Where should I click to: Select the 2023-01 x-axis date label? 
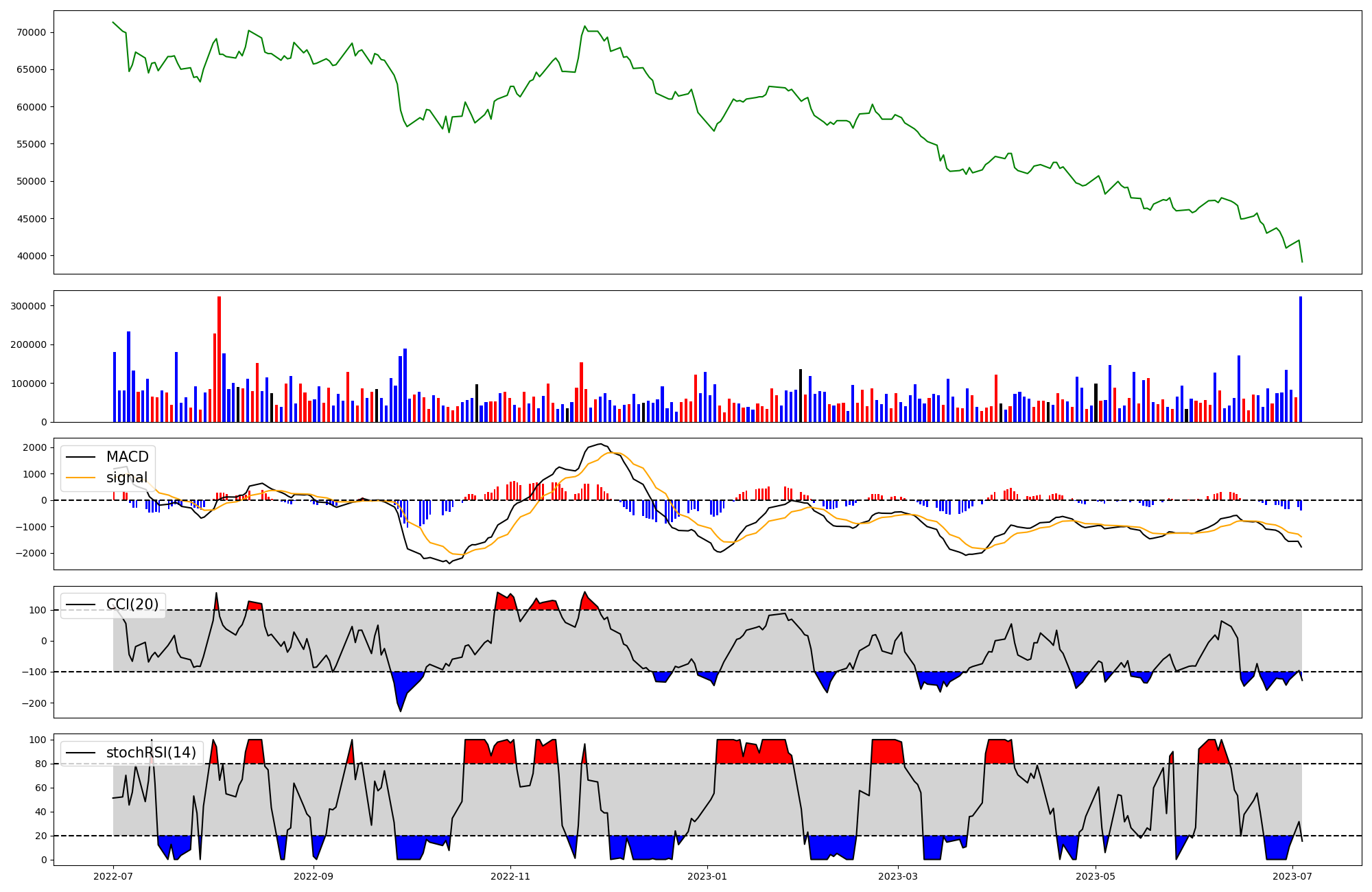(x=707, y=876)
